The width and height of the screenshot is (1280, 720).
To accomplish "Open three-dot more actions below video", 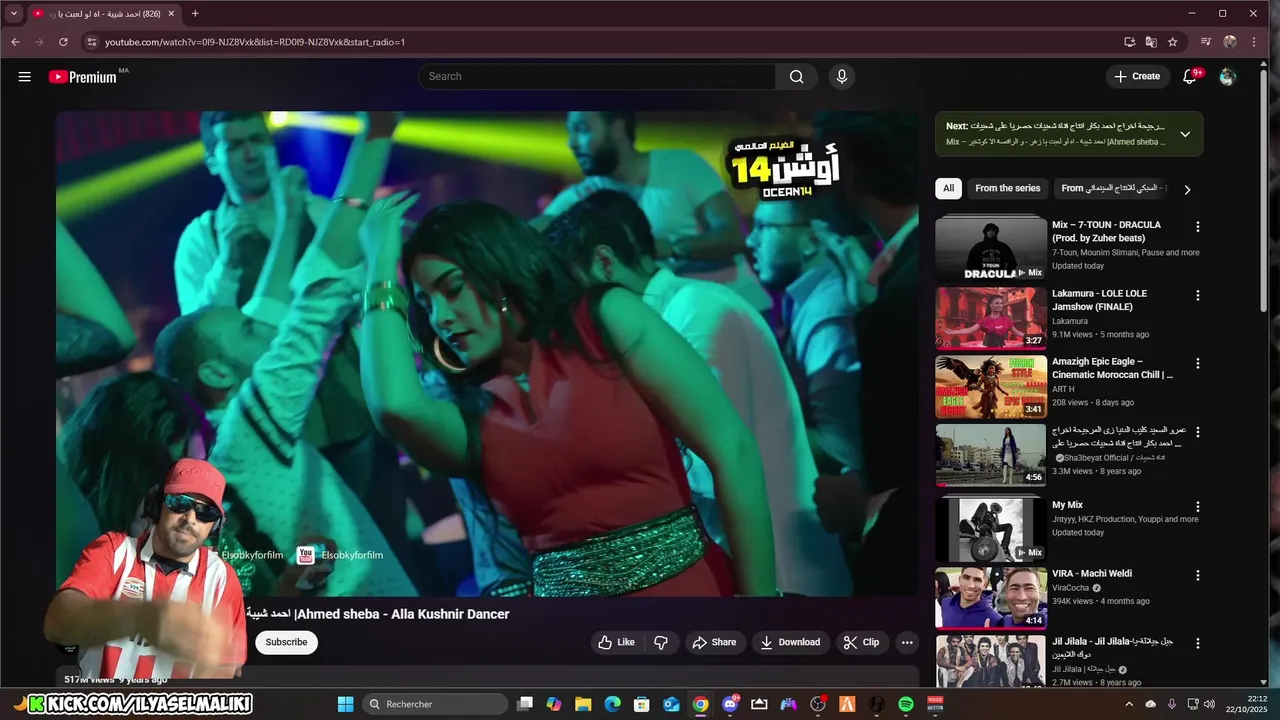I will point(907,642).
